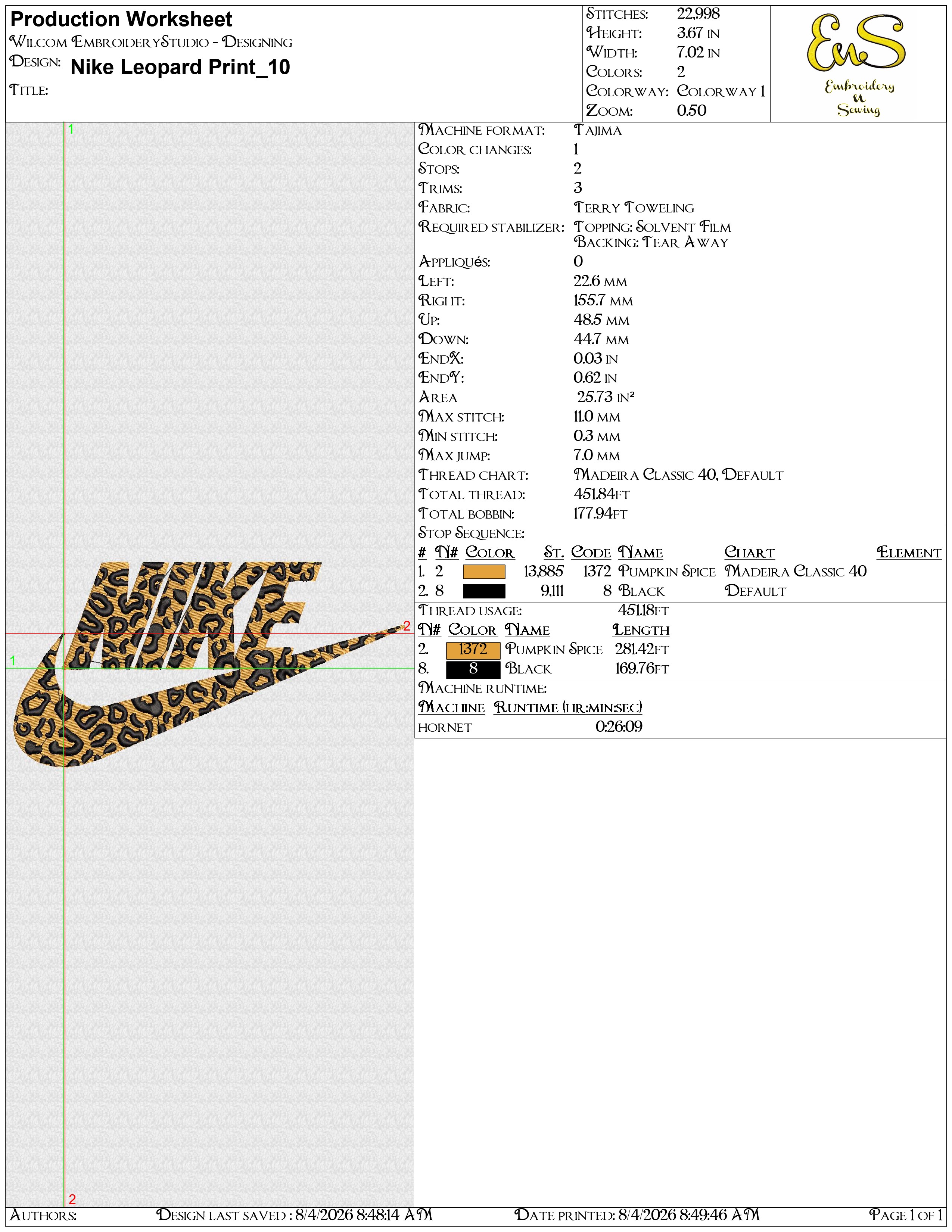Viewport: 952px width, 1232px height.
Task: Click the Wilcom EmbroideryStudio - Designing line
Action: click(x=151, y=42)
